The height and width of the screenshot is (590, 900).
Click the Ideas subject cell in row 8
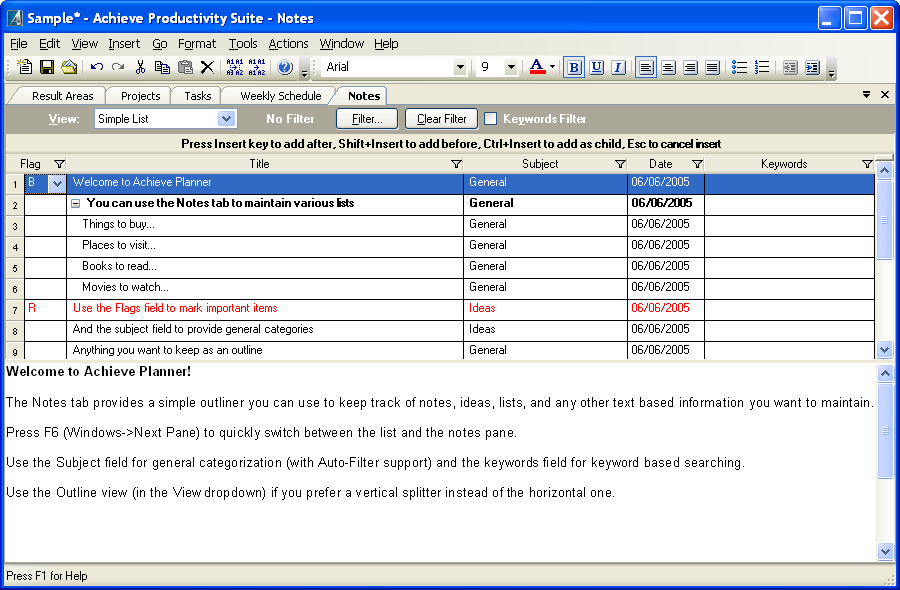545,329
